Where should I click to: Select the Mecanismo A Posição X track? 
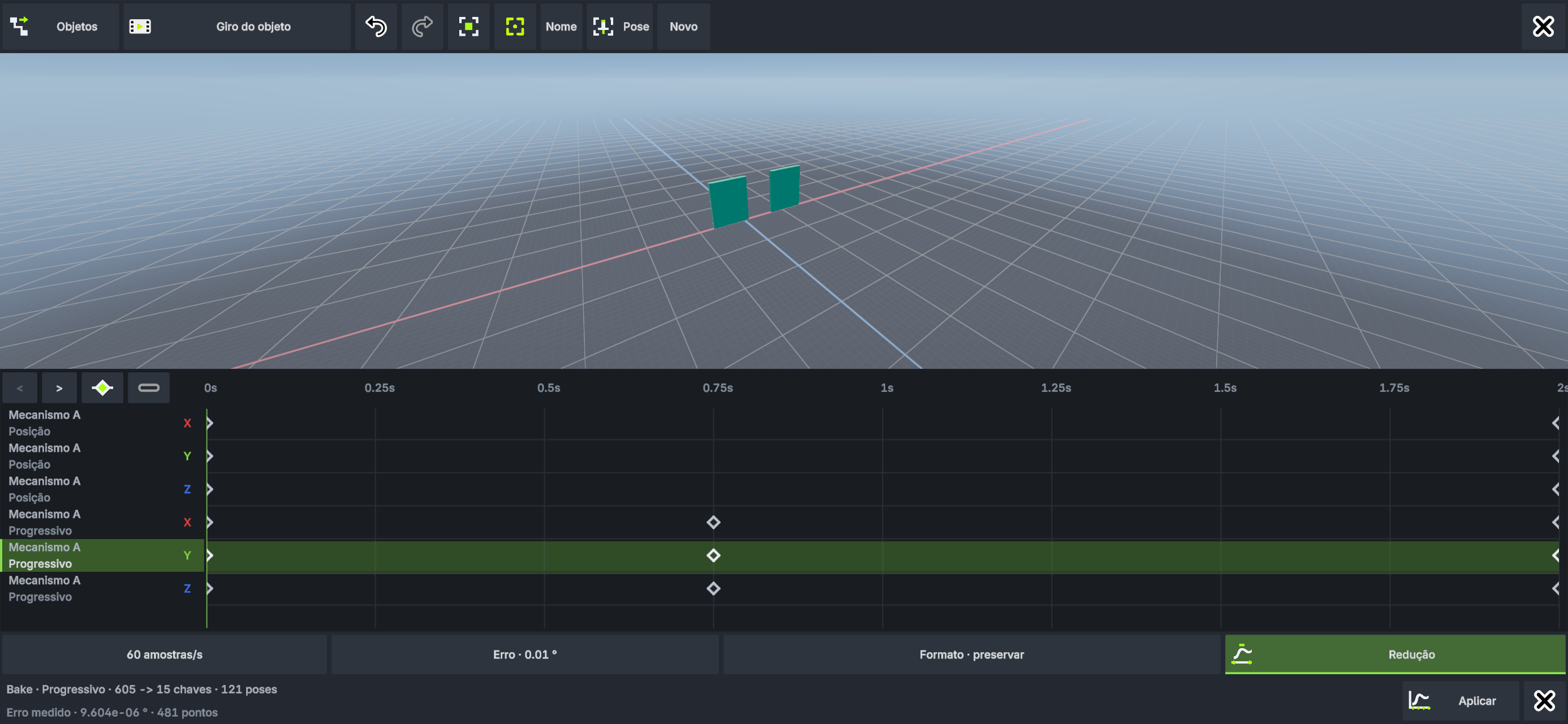pos(102,423)
